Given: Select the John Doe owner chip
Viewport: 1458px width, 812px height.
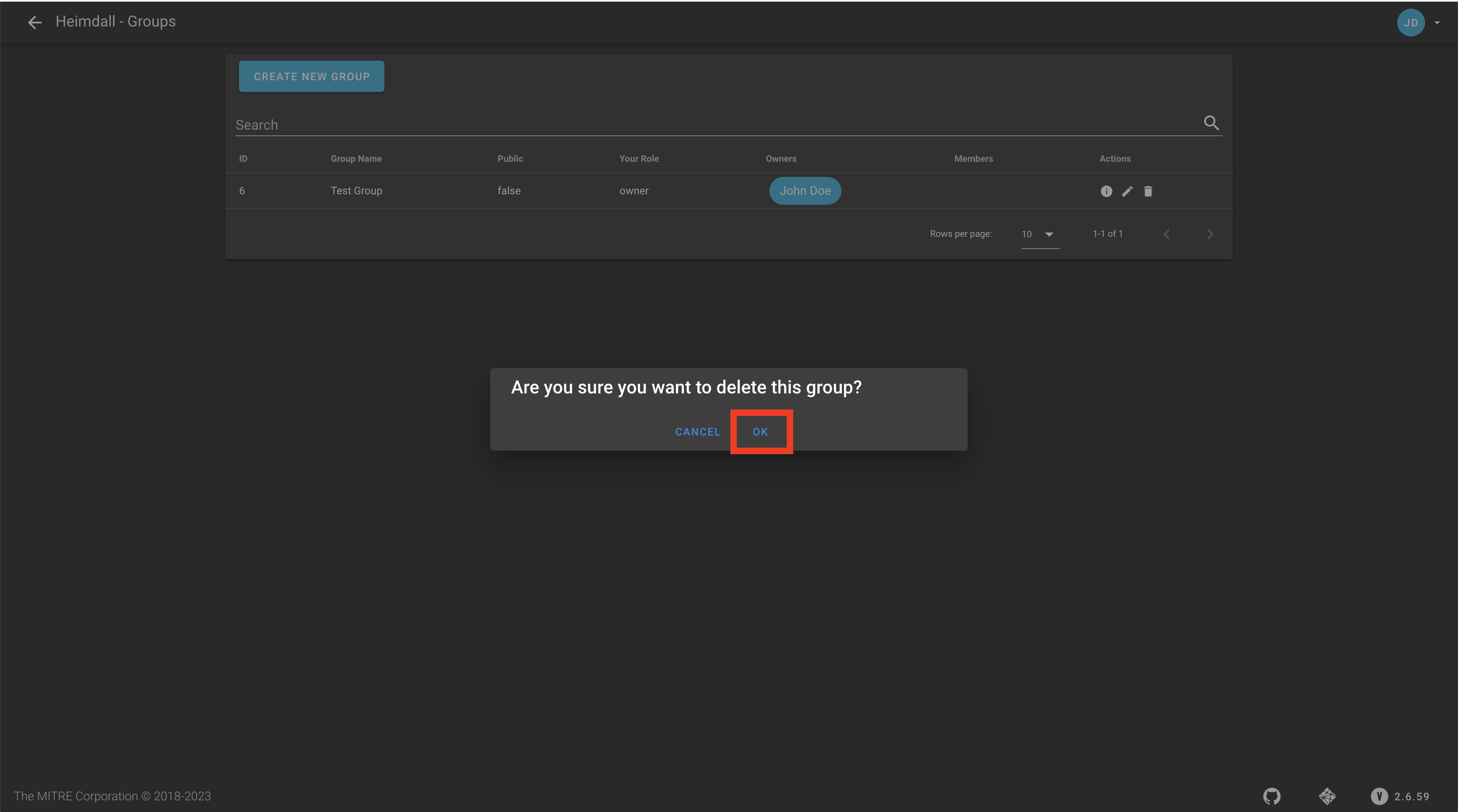Looking at the screenshot, I should coord(805,191).
